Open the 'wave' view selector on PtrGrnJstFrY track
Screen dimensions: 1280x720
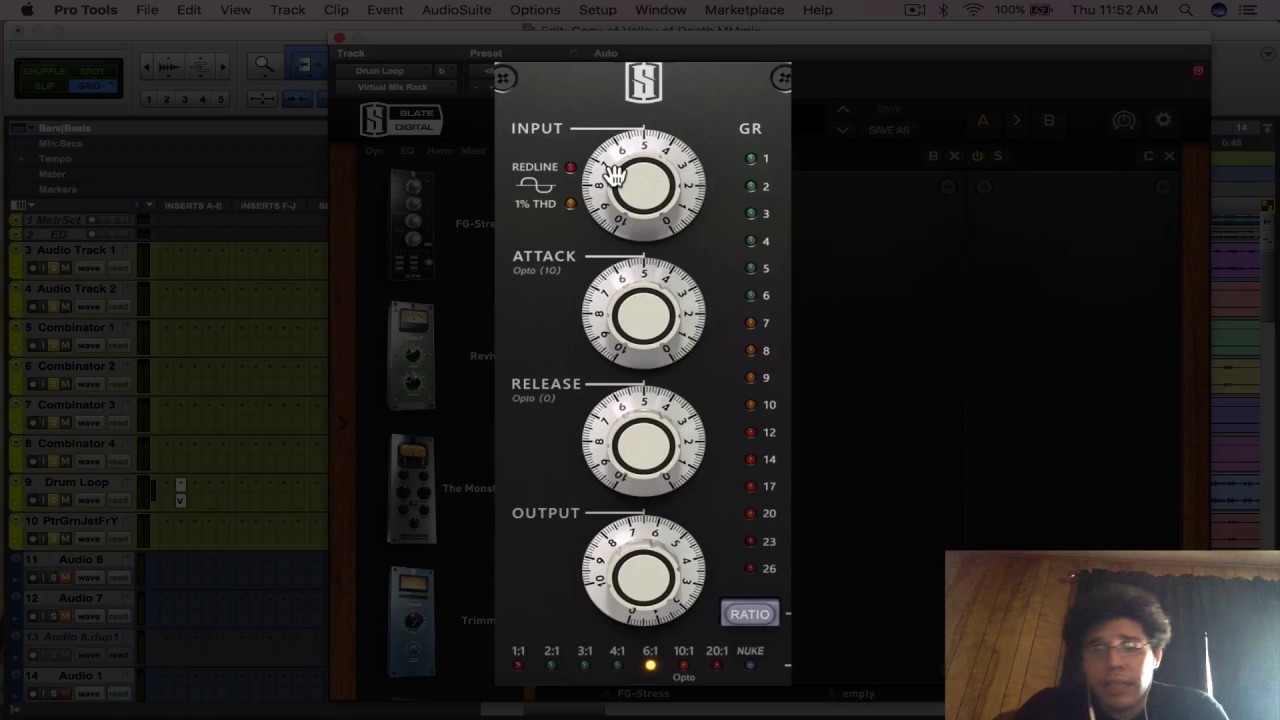coord(89,539)
